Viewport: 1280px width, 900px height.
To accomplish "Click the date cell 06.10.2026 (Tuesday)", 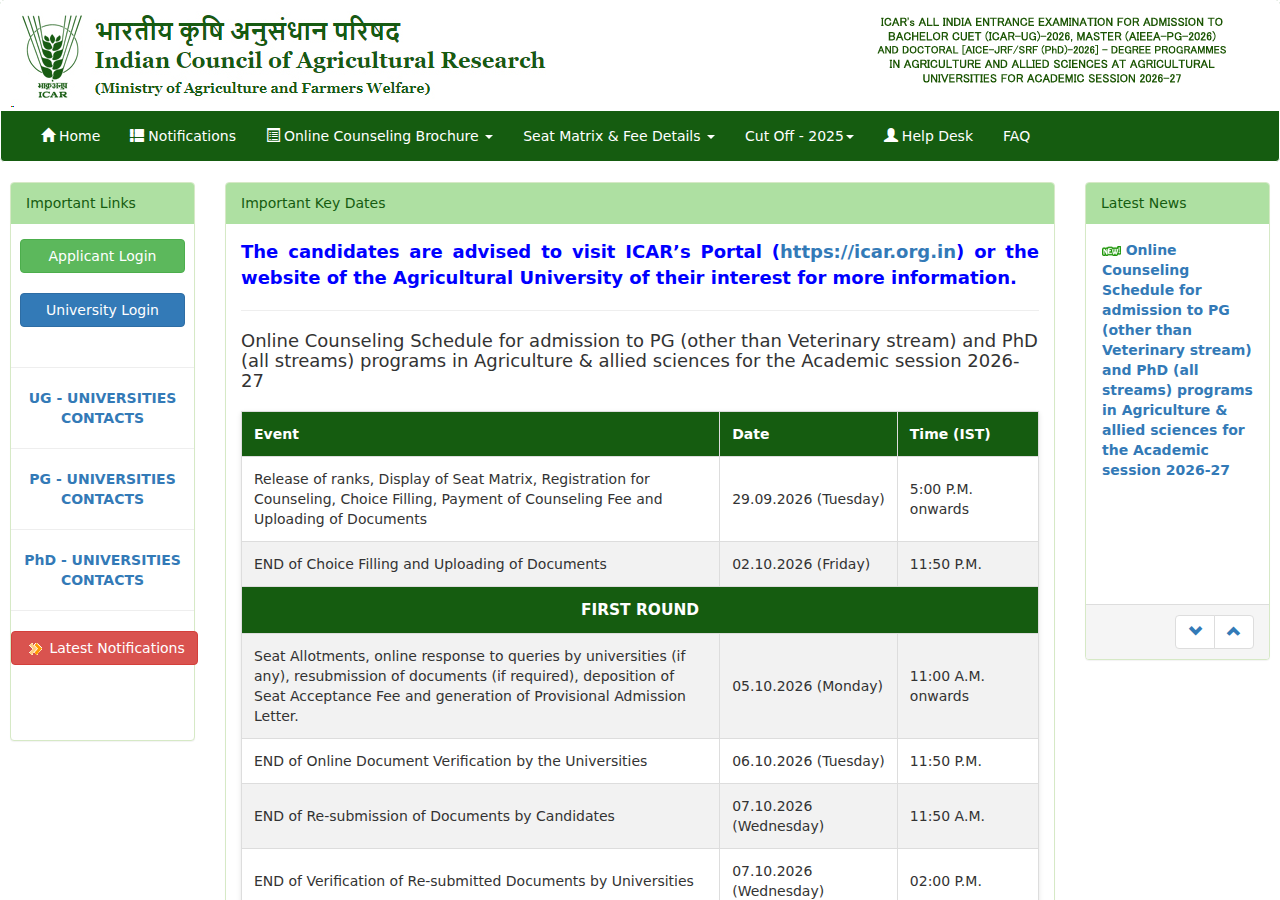I will click(x=808, y=761).
